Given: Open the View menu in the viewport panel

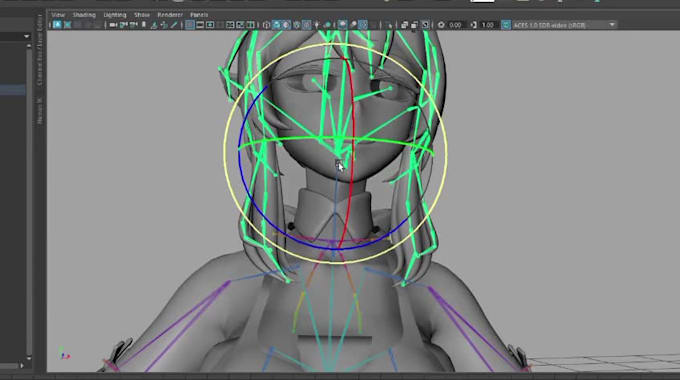Looking at the screenshot, I should click(58, 15).
